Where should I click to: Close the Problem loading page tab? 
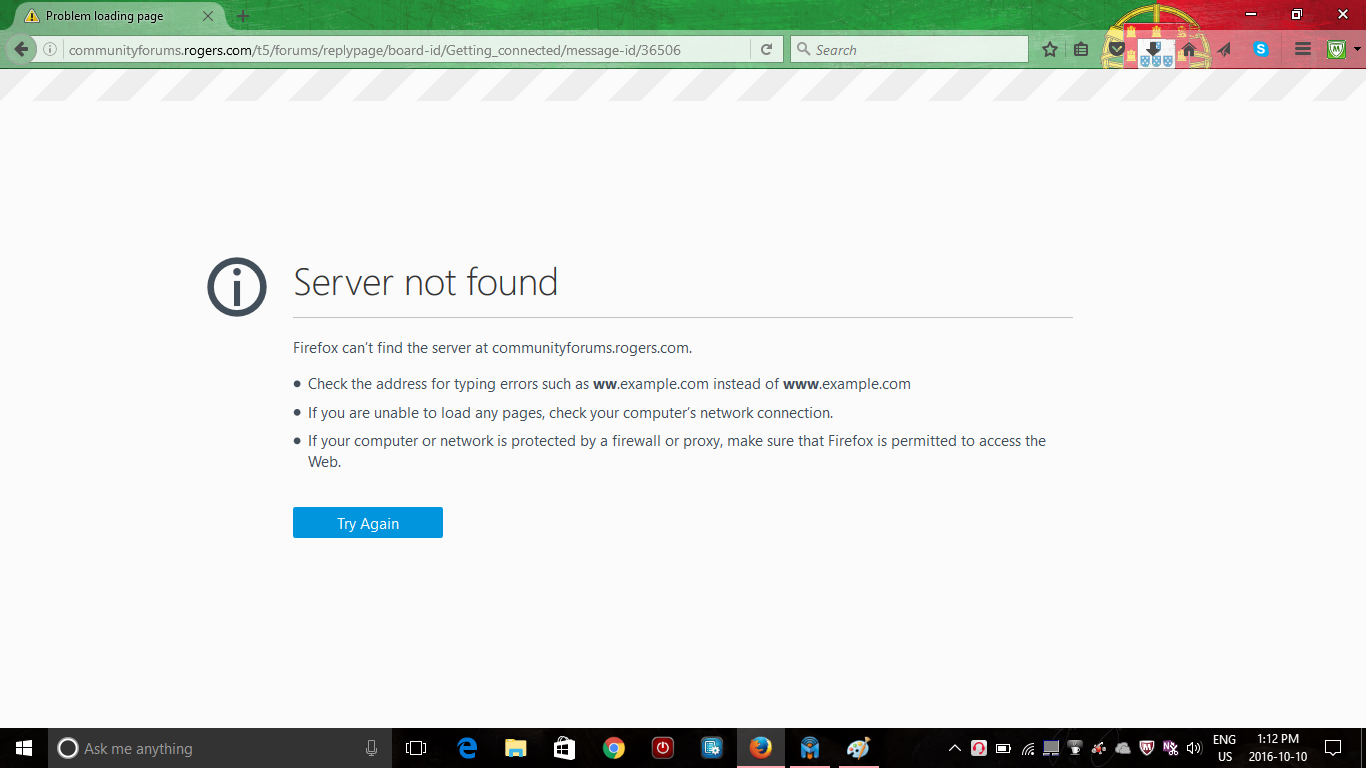tap(208, 16)
